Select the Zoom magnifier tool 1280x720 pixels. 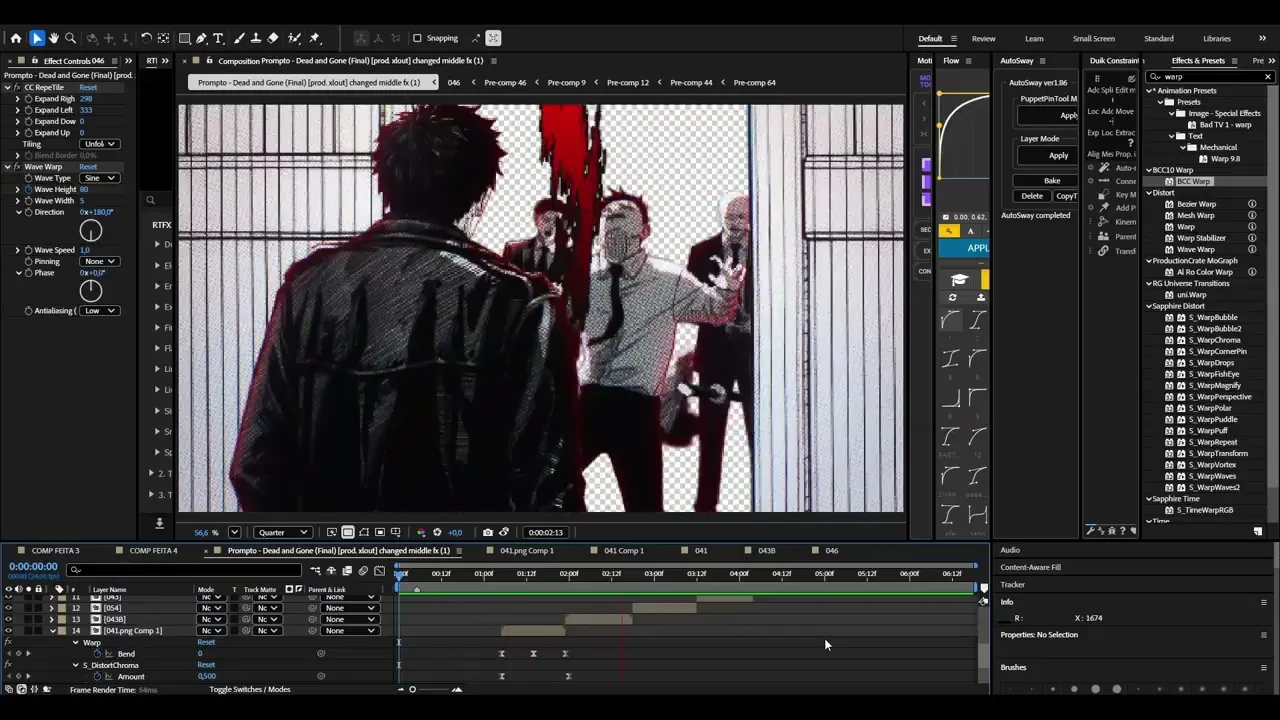70,38
